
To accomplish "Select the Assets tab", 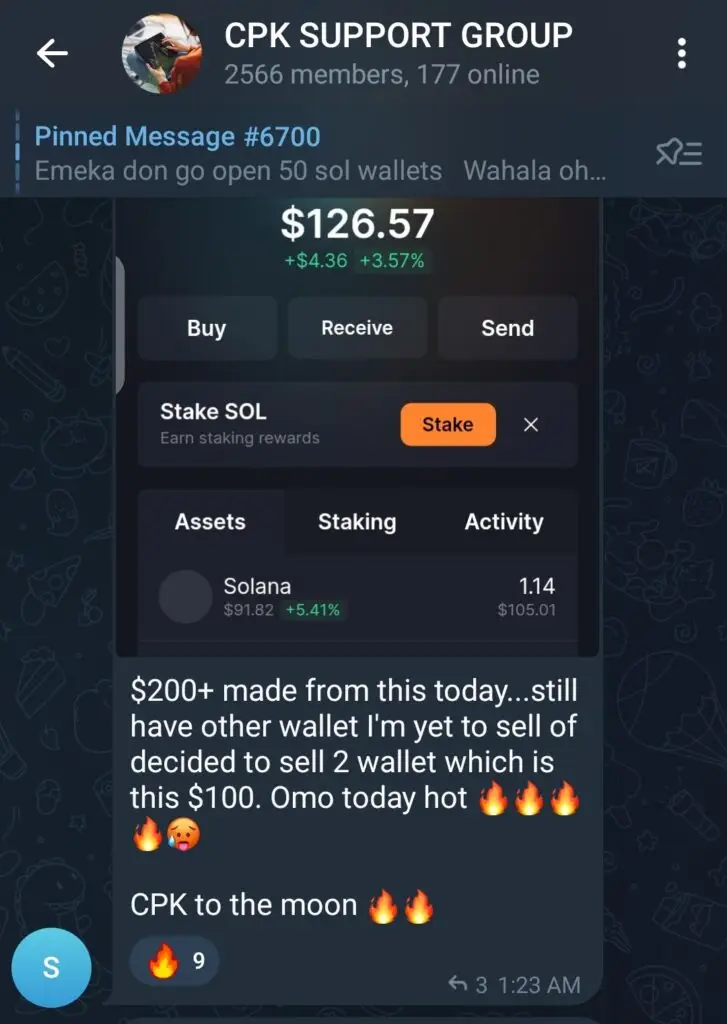I will [210, 522].
